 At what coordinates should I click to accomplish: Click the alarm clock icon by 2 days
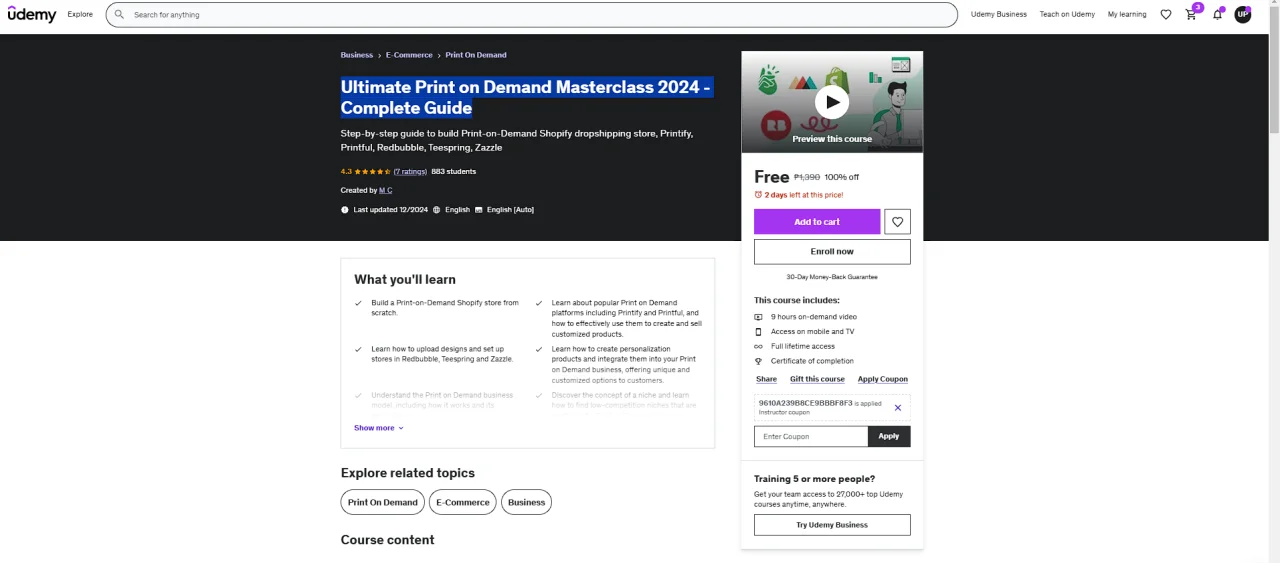coord(758,195)
